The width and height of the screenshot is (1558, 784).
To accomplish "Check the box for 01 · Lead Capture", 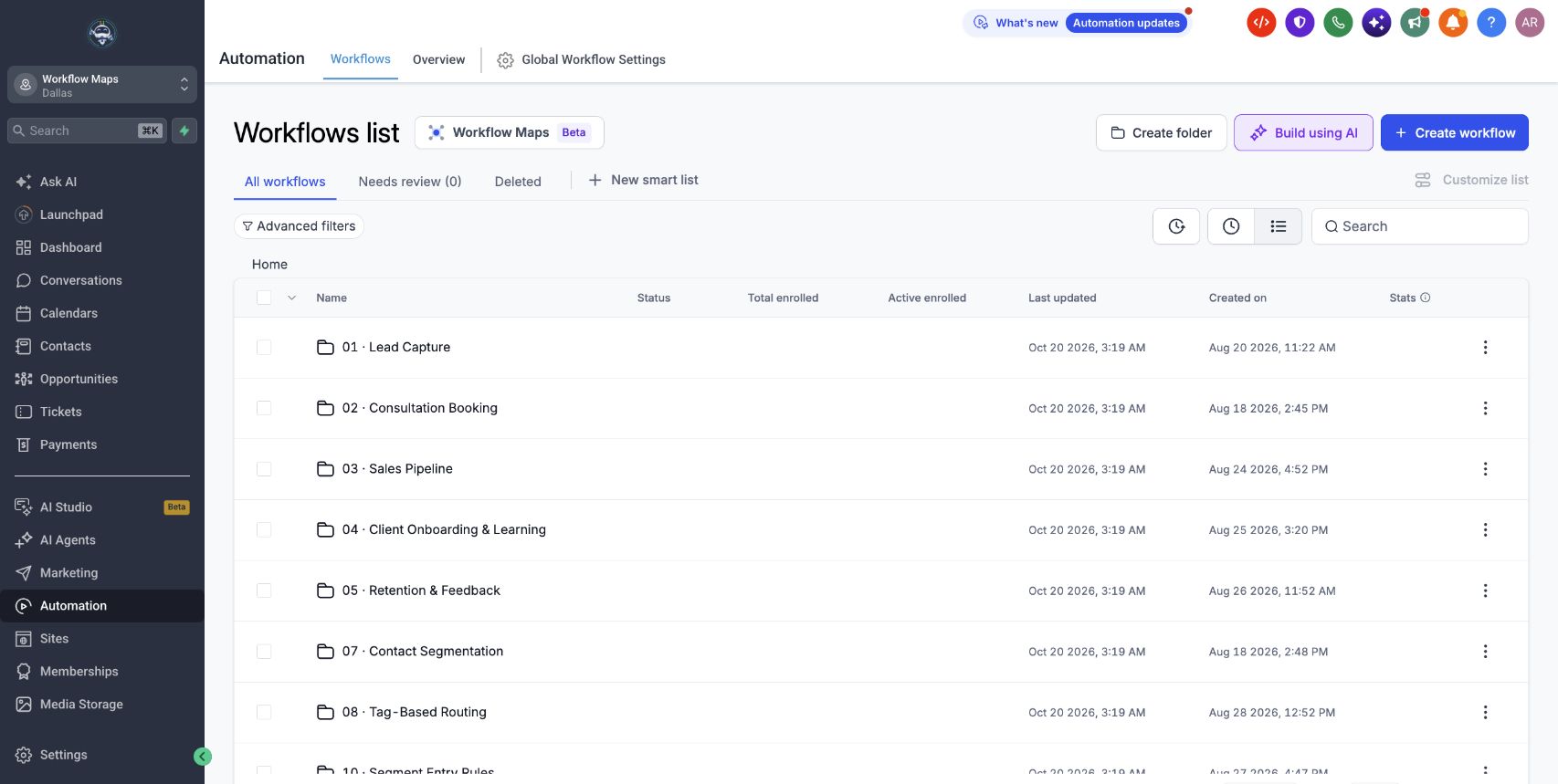I will 264,348.
